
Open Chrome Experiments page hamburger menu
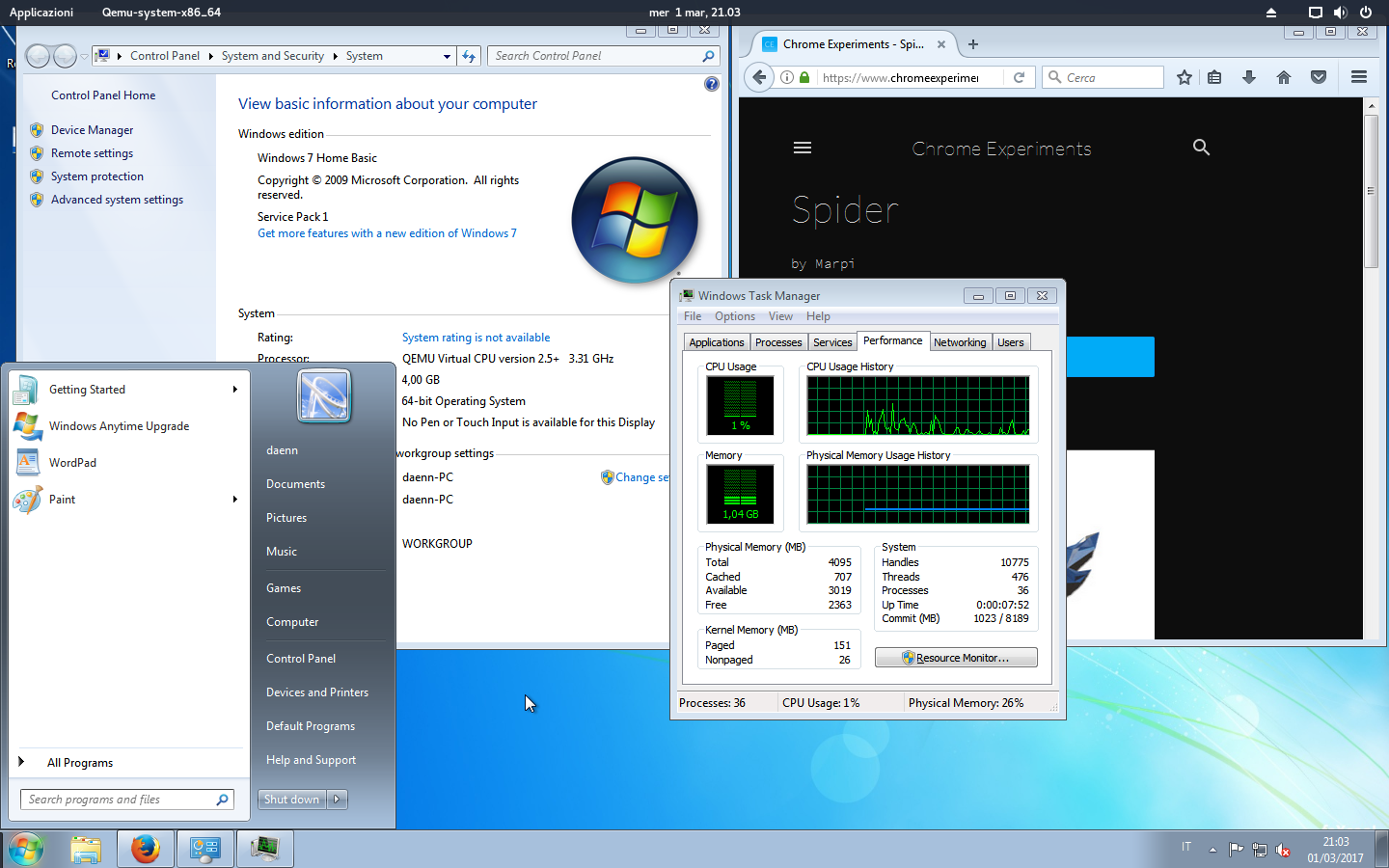(803, 148)
